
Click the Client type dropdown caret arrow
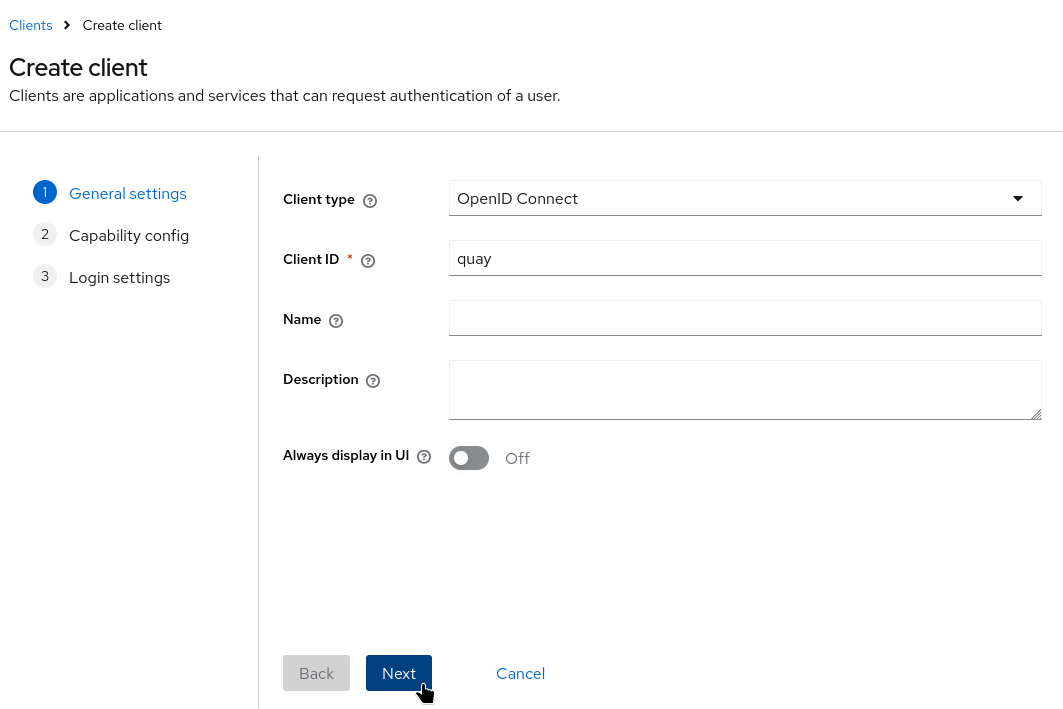(x=1018, y=199)
